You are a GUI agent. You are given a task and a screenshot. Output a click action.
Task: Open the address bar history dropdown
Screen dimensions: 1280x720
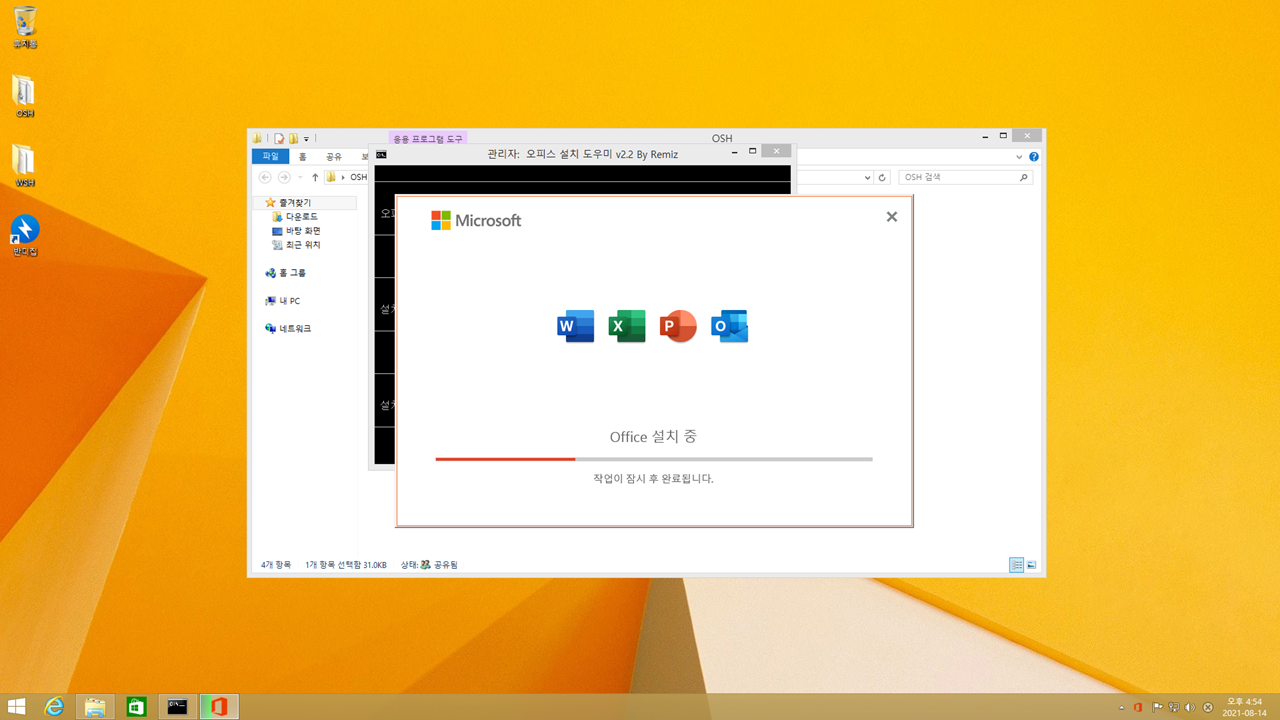867,178
